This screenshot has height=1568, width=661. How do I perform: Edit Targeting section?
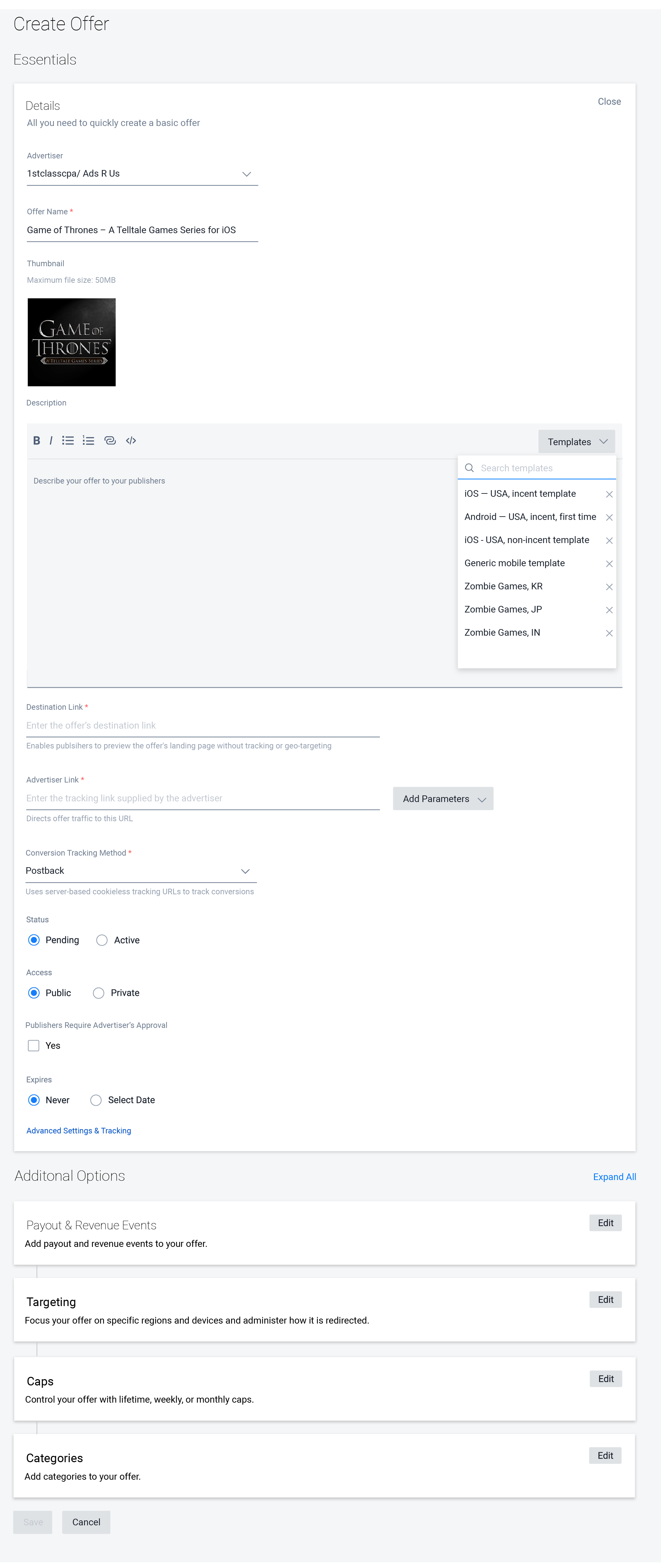pos(606,1300)
